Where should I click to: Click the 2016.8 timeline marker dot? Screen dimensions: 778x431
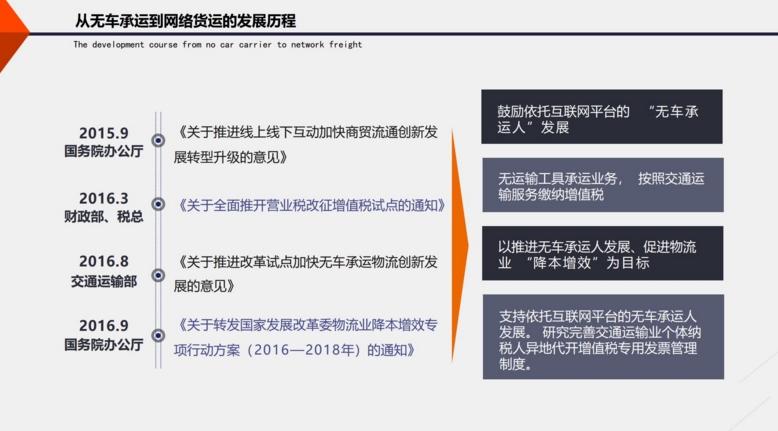coord(158,275)
